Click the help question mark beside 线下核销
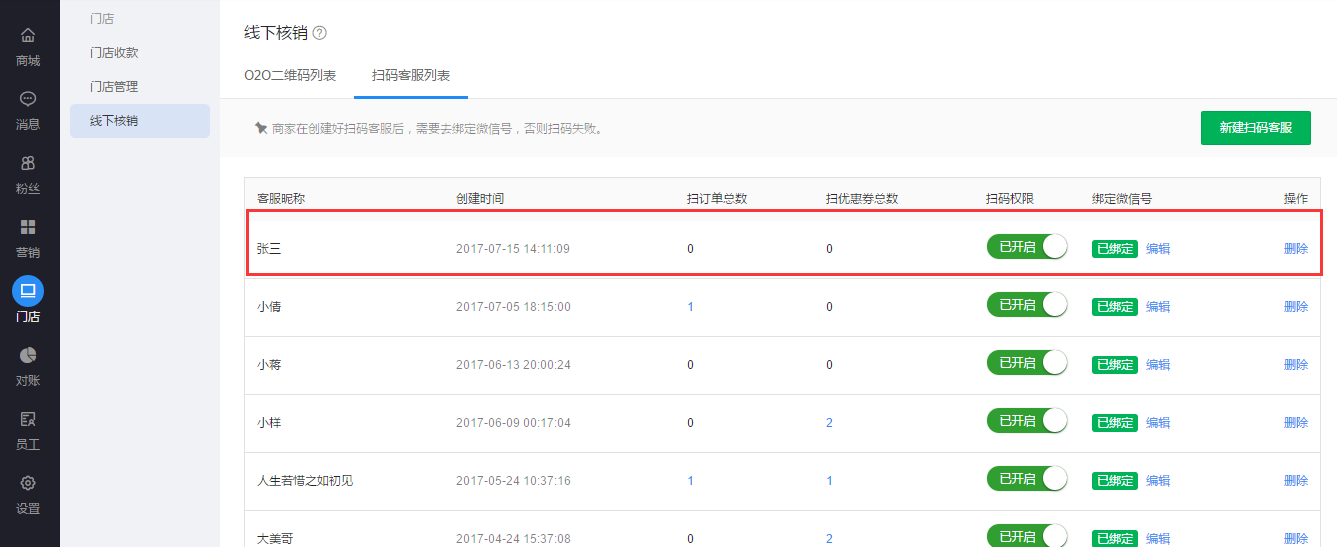 click(320, 33)
